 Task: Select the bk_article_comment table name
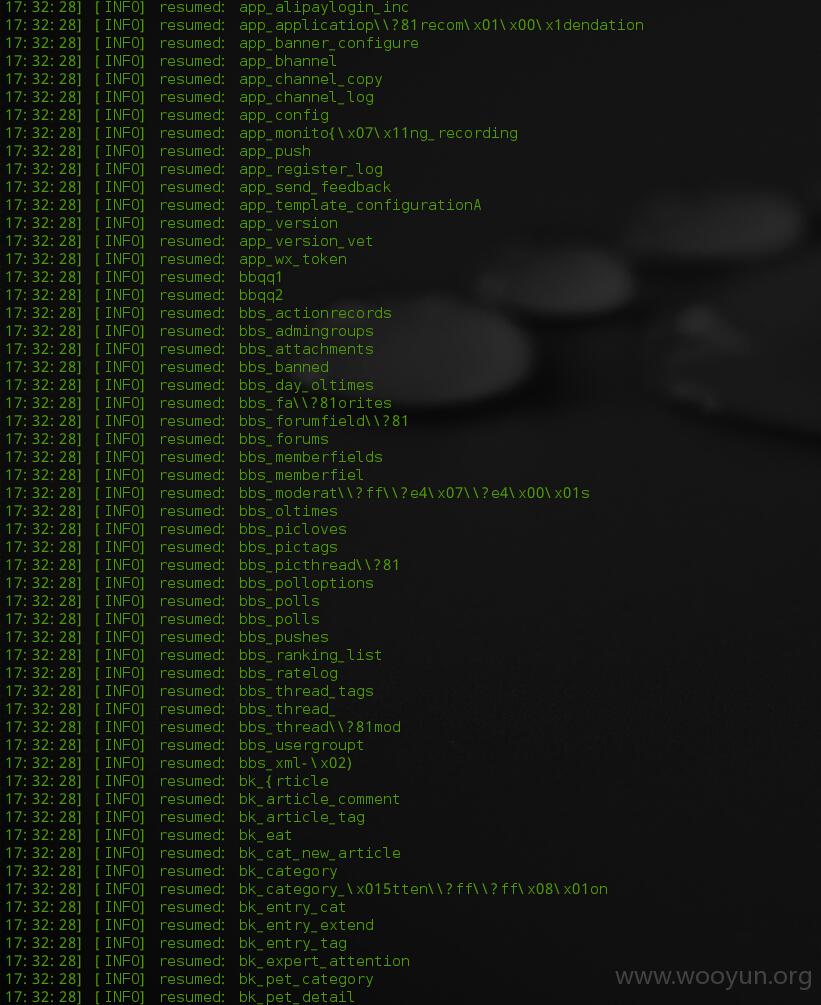[x=320, y=799]
